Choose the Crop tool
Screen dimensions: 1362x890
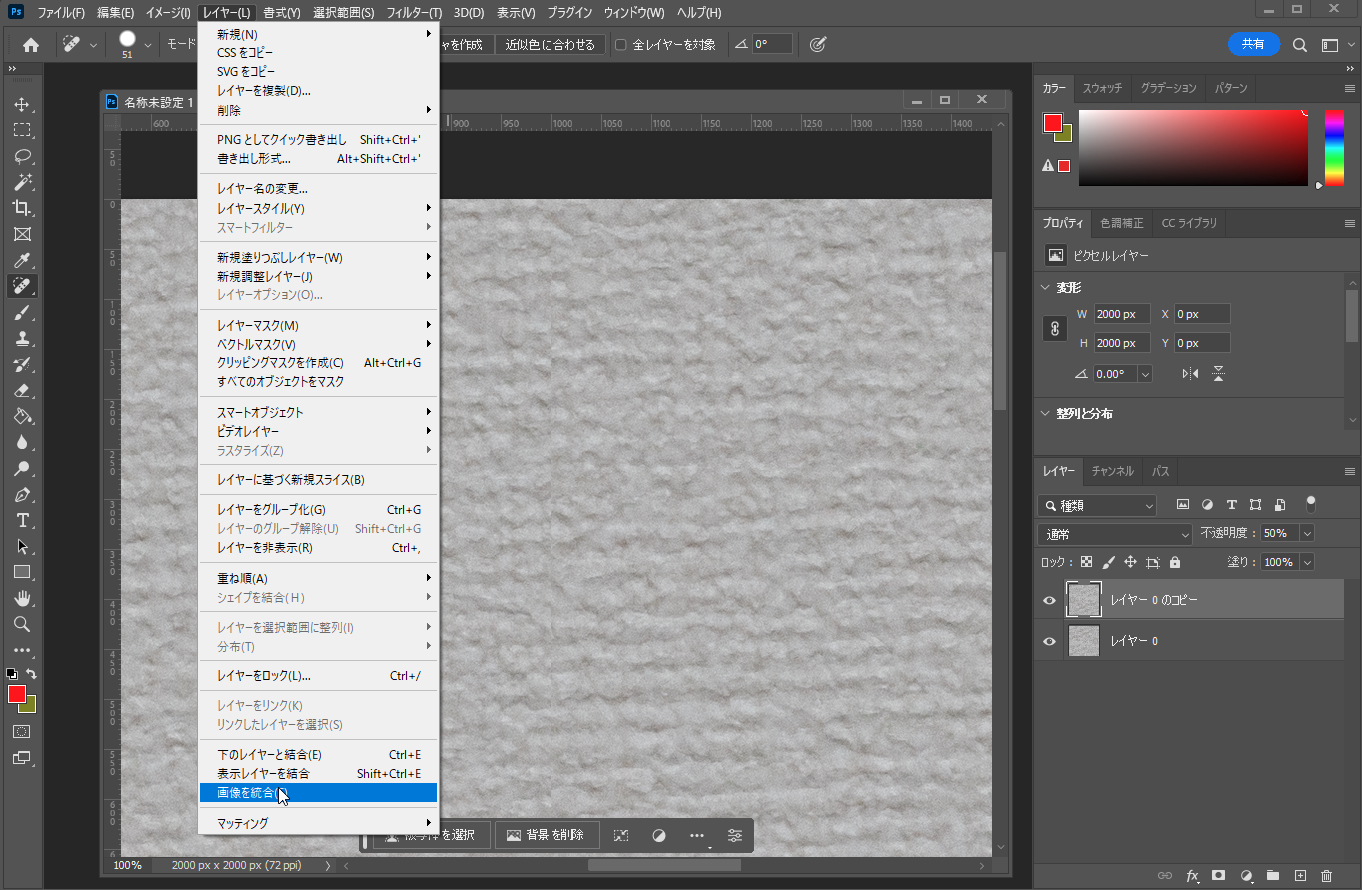point(22,208)
